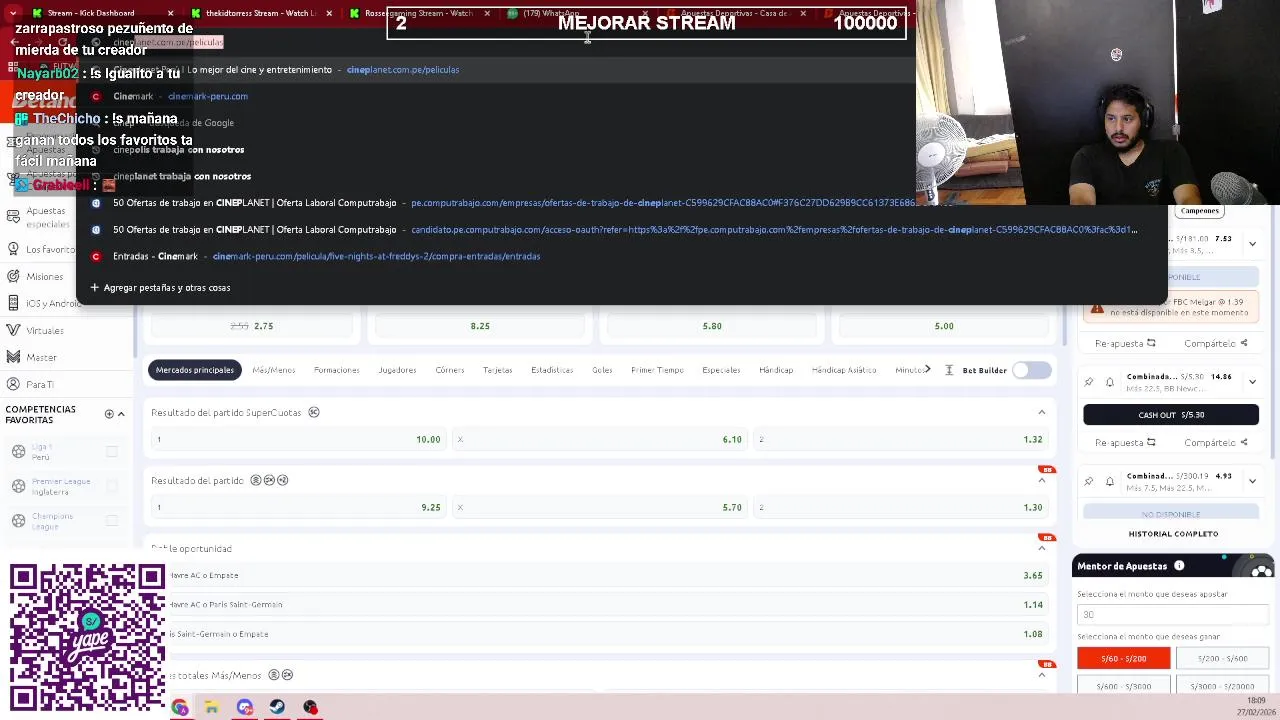Open Apuestas especiales sidebar icon
Viewport: 1280px width, 720px height.
click(x=13, y=216)
